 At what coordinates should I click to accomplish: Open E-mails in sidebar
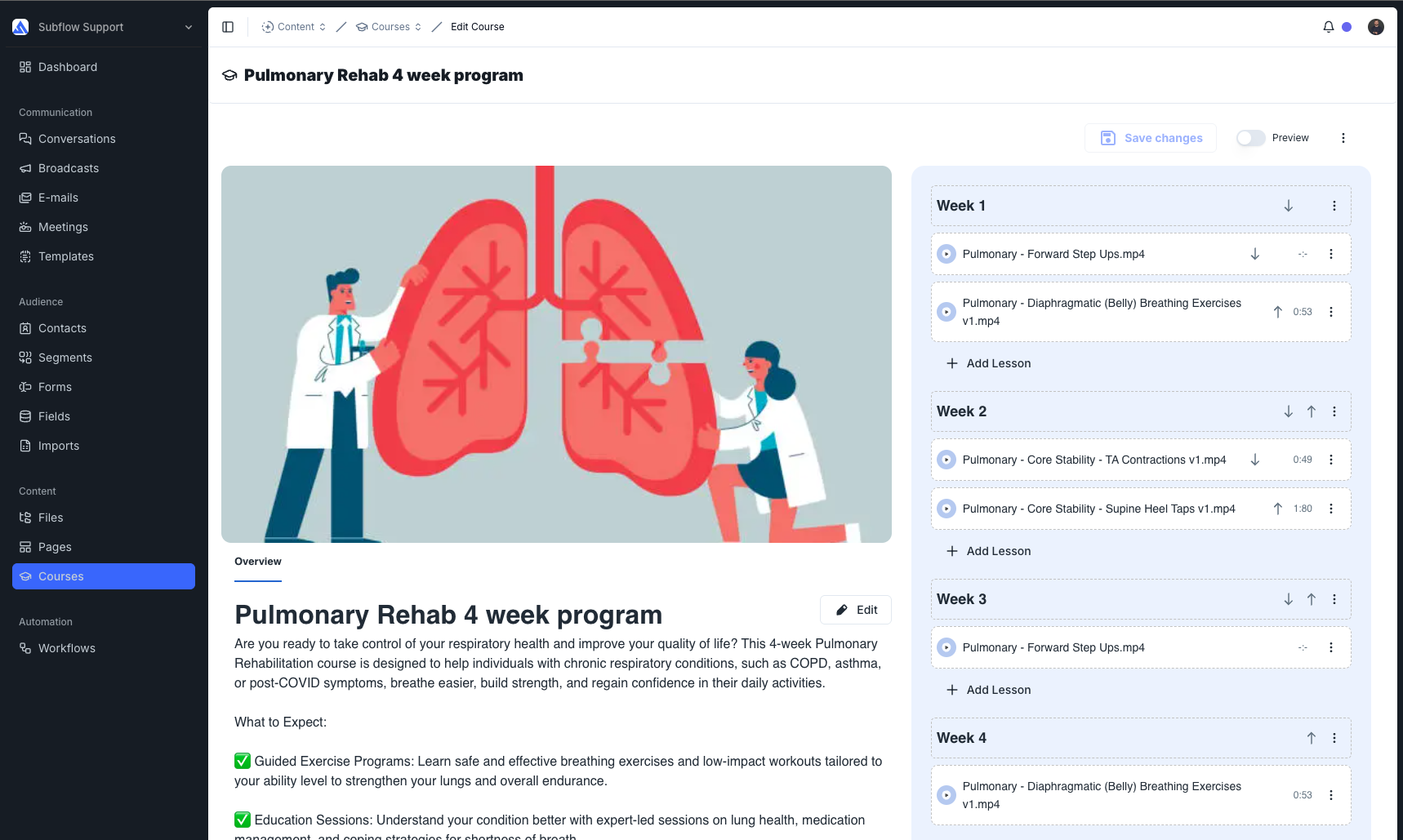pos(104,198)
